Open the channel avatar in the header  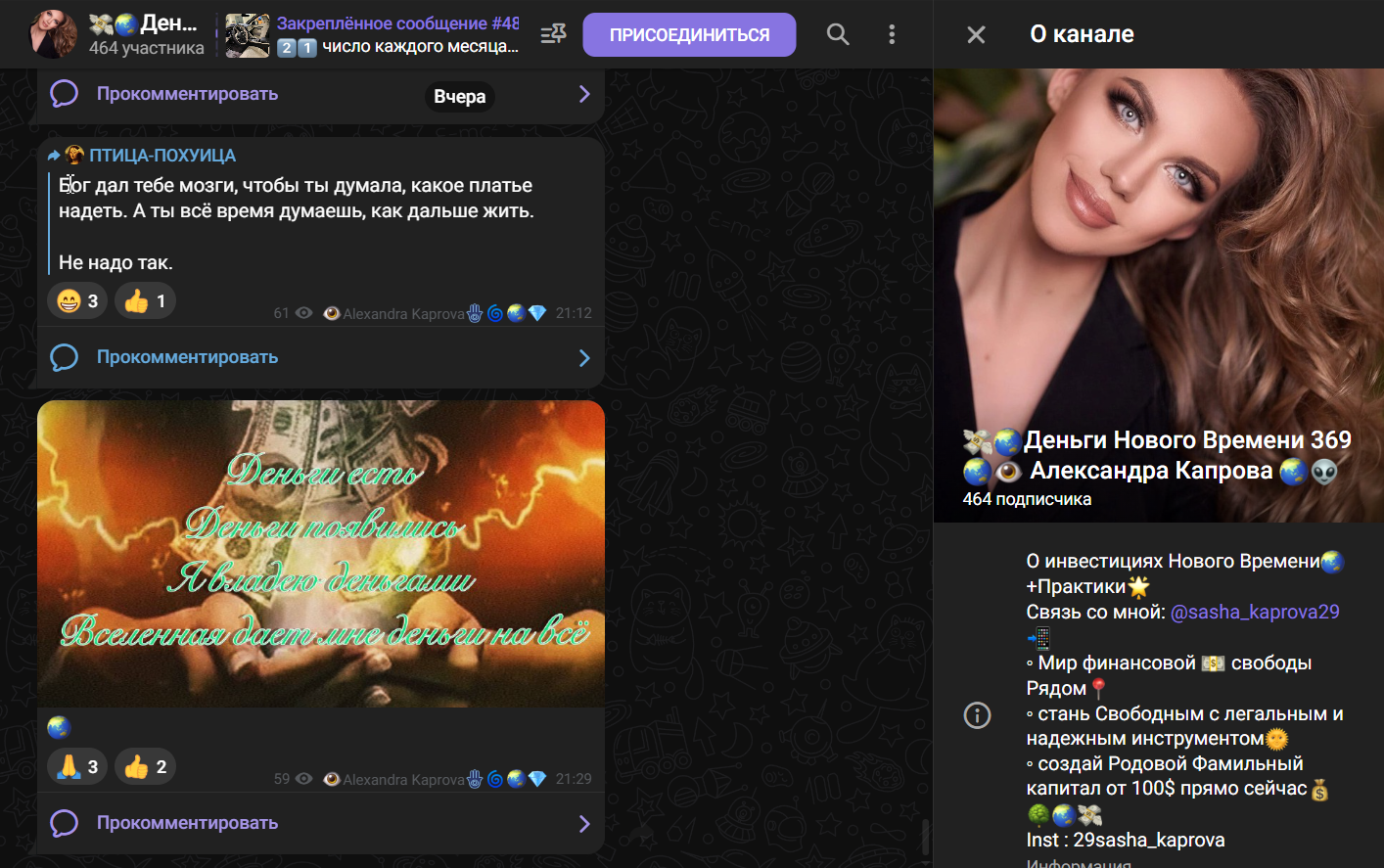click(54, 34)
